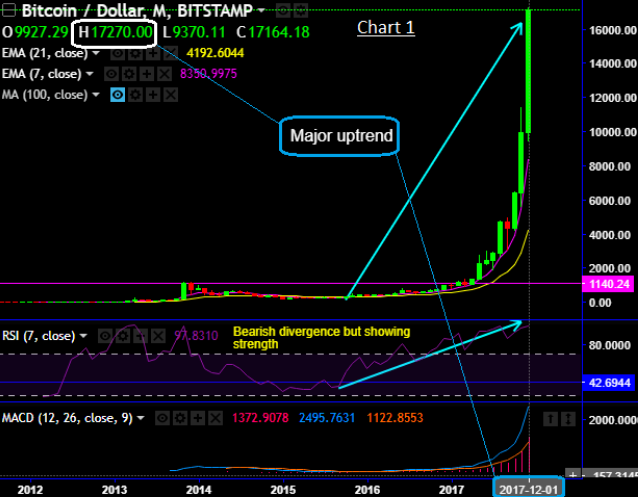This screenshot has width=638, height=497.
Task: Remove the RSI (7, close) indicator with X
Action: click(x=158, y=336)
